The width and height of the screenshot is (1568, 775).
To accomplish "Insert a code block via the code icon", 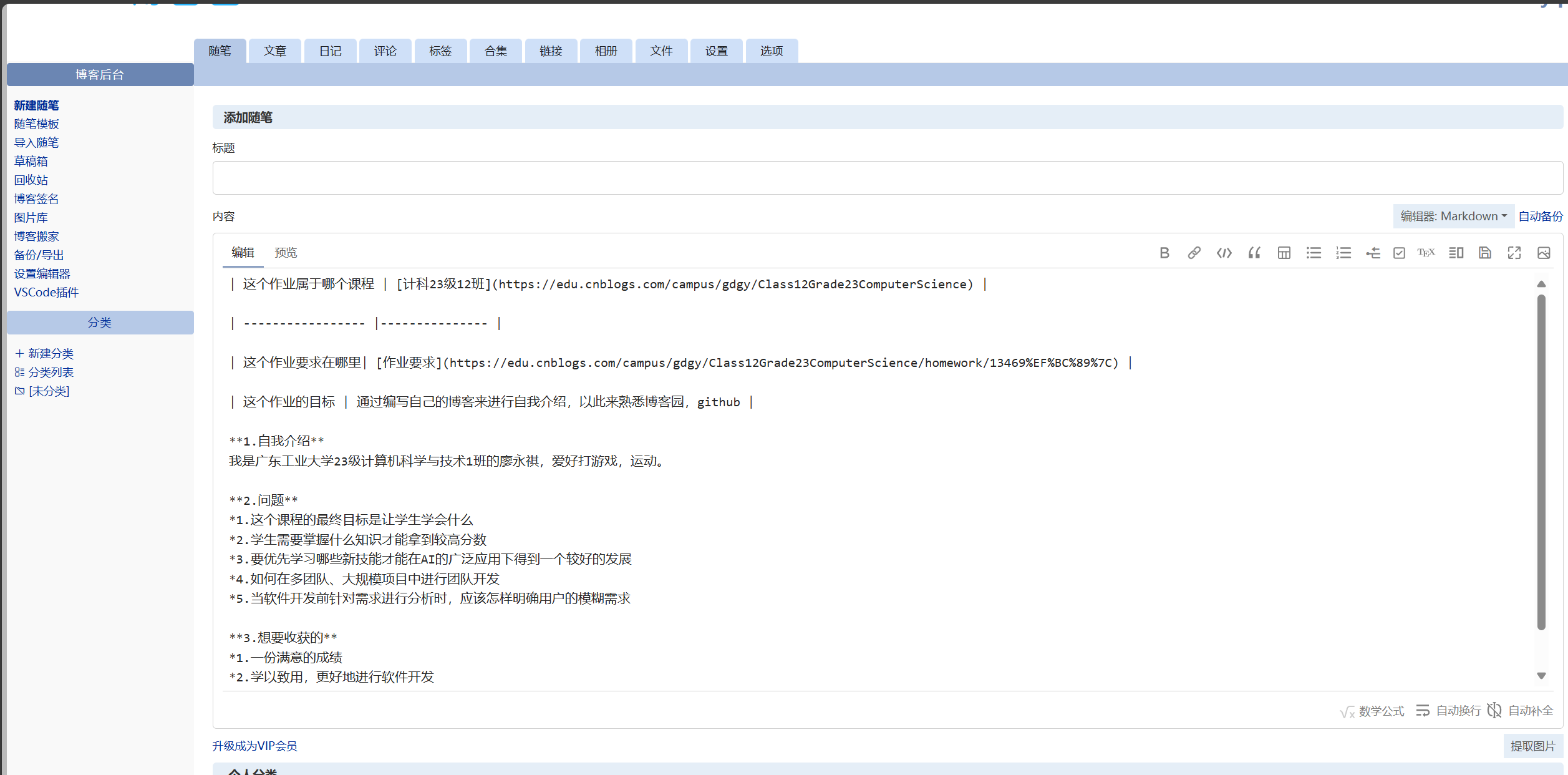I will pos(1224,253).
